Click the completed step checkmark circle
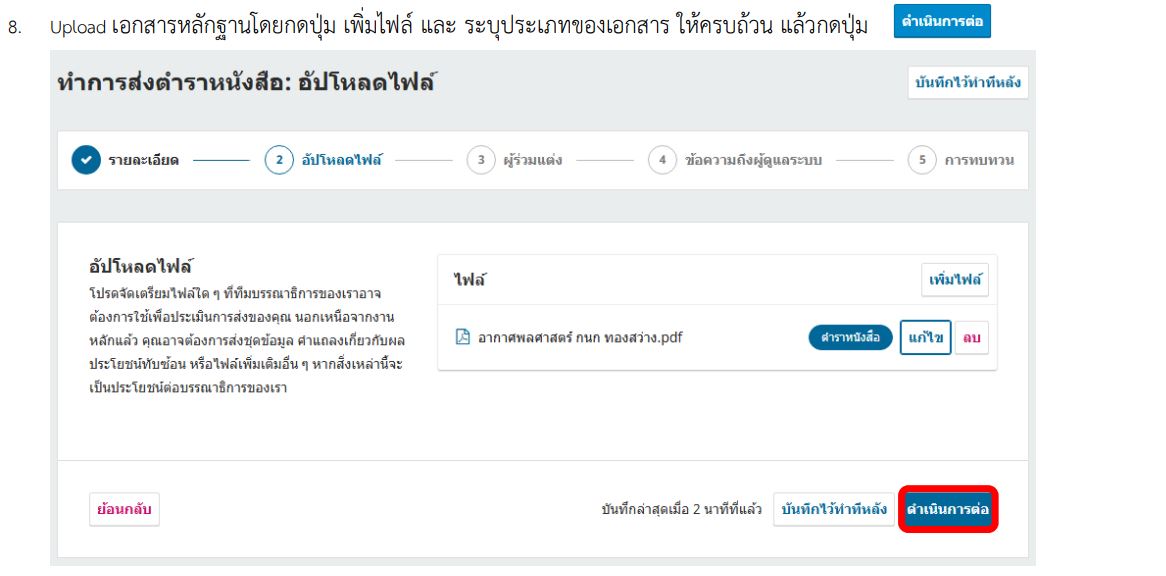The height and width of the screenshot is (576, 1166). coord(86,160)
